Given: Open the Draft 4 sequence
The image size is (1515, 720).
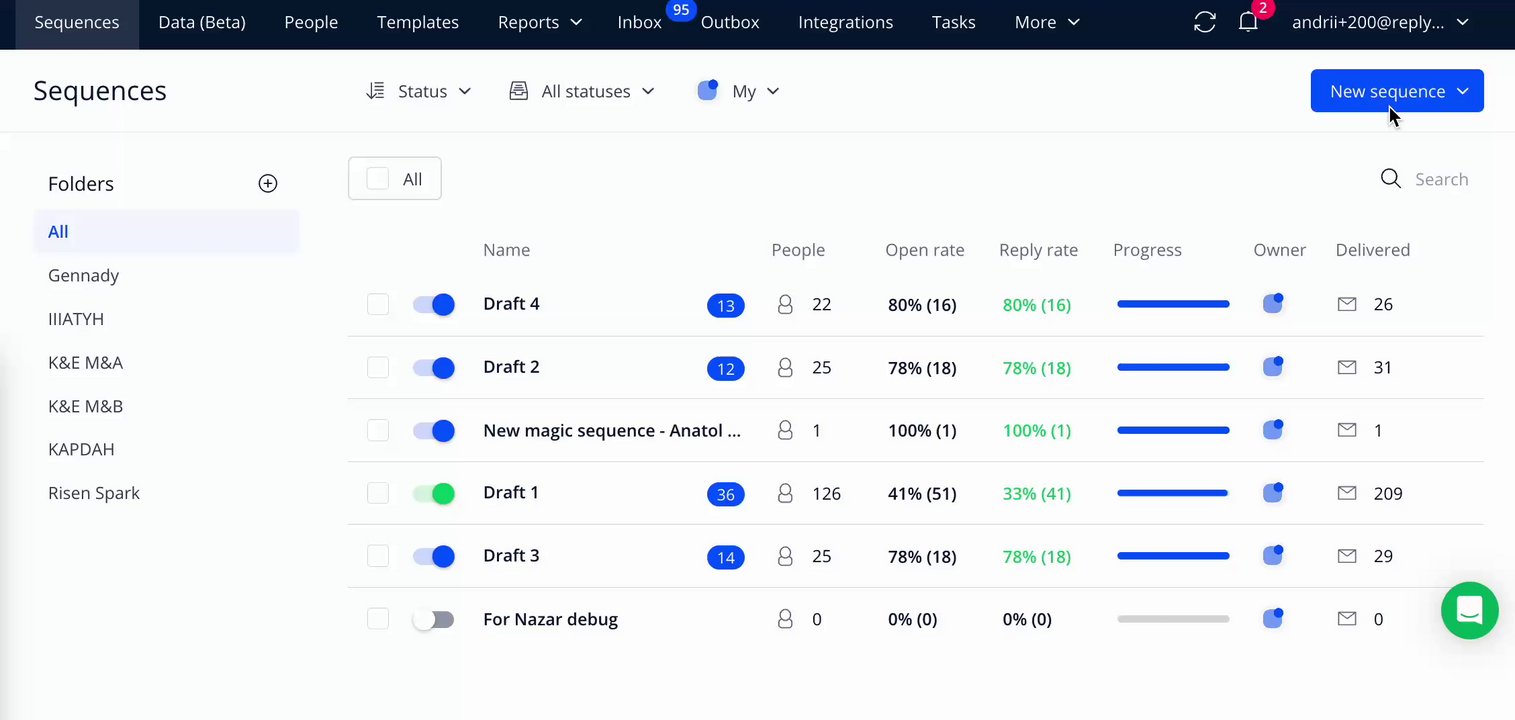Looking at the screenshot, I should tap(511, 304).
